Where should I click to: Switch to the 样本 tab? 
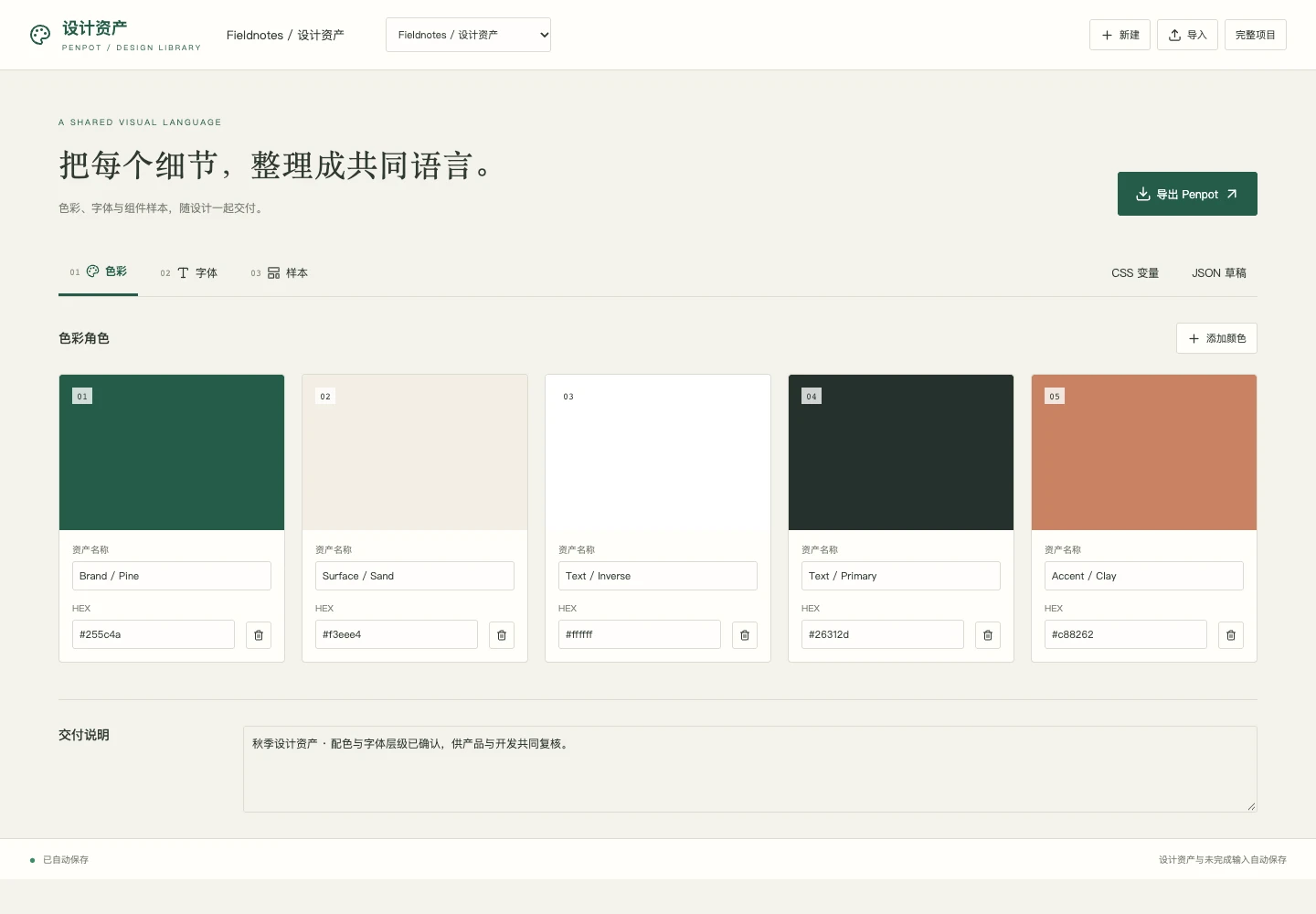pos(280,272)
